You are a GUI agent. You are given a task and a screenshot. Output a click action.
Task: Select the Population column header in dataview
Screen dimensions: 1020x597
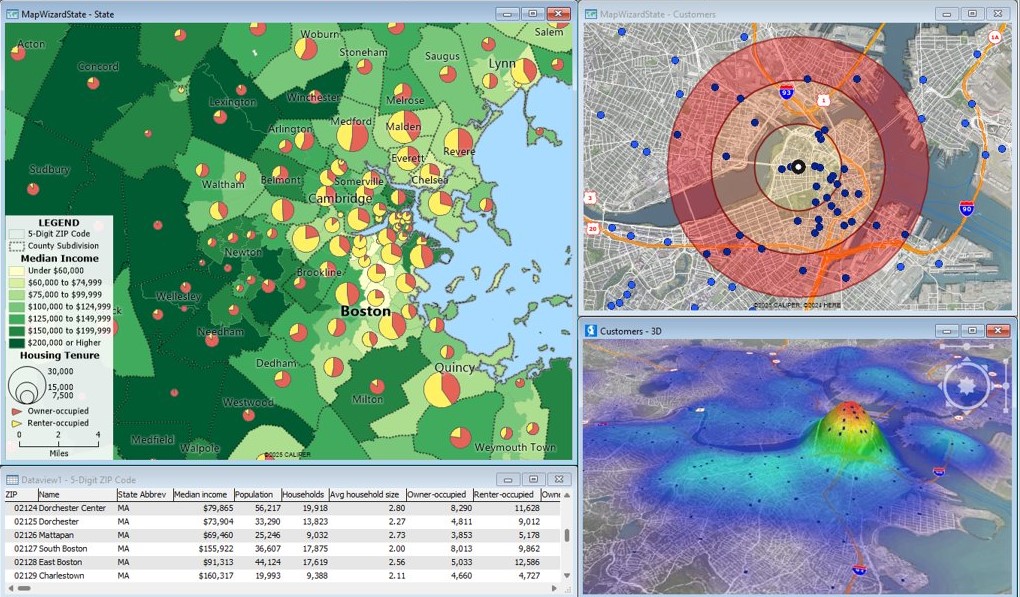click(257, 494)
